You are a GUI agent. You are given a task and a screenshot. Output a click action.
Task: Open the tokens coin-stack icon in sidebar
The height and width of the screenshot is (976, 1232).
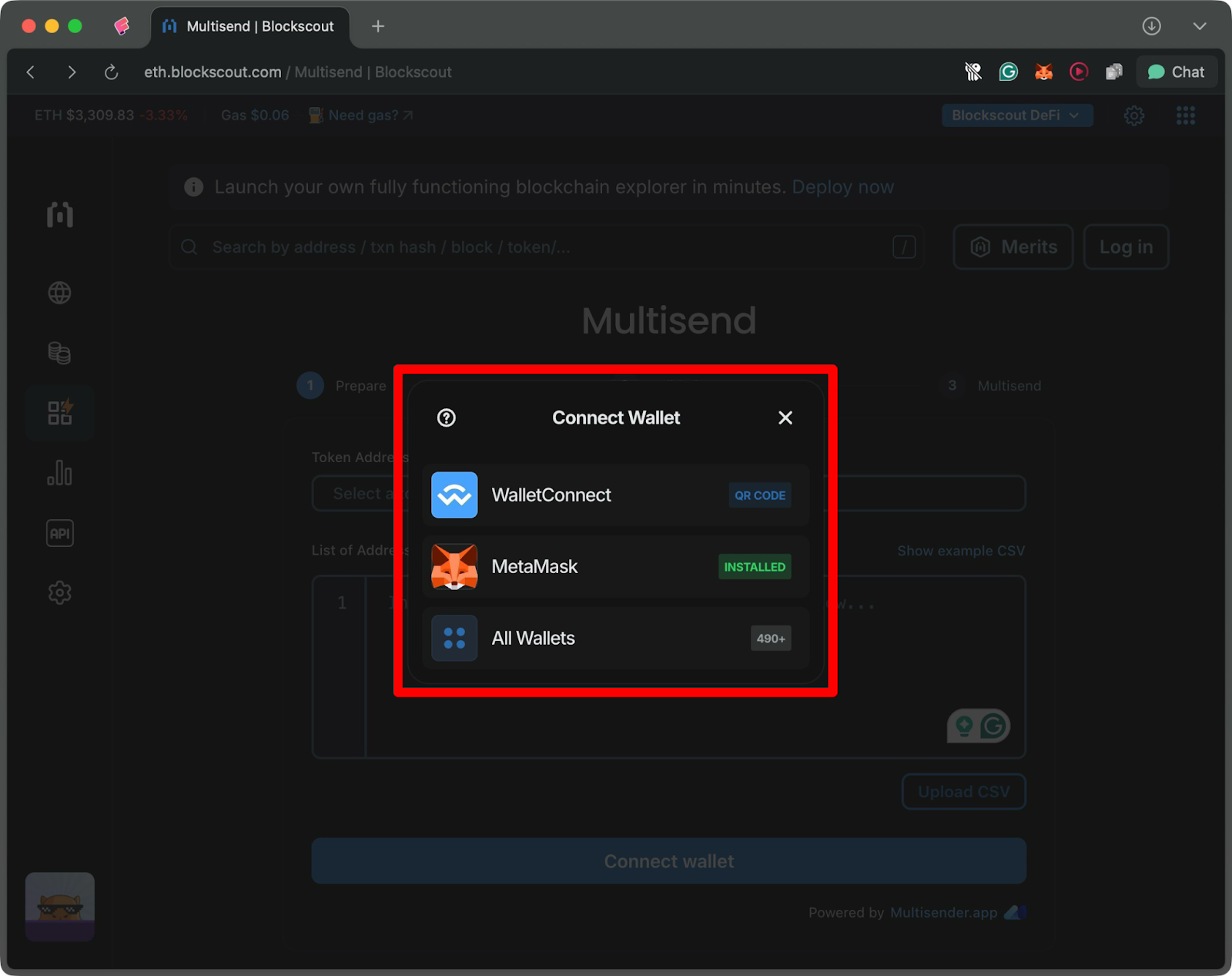click(x=59, y=353)
